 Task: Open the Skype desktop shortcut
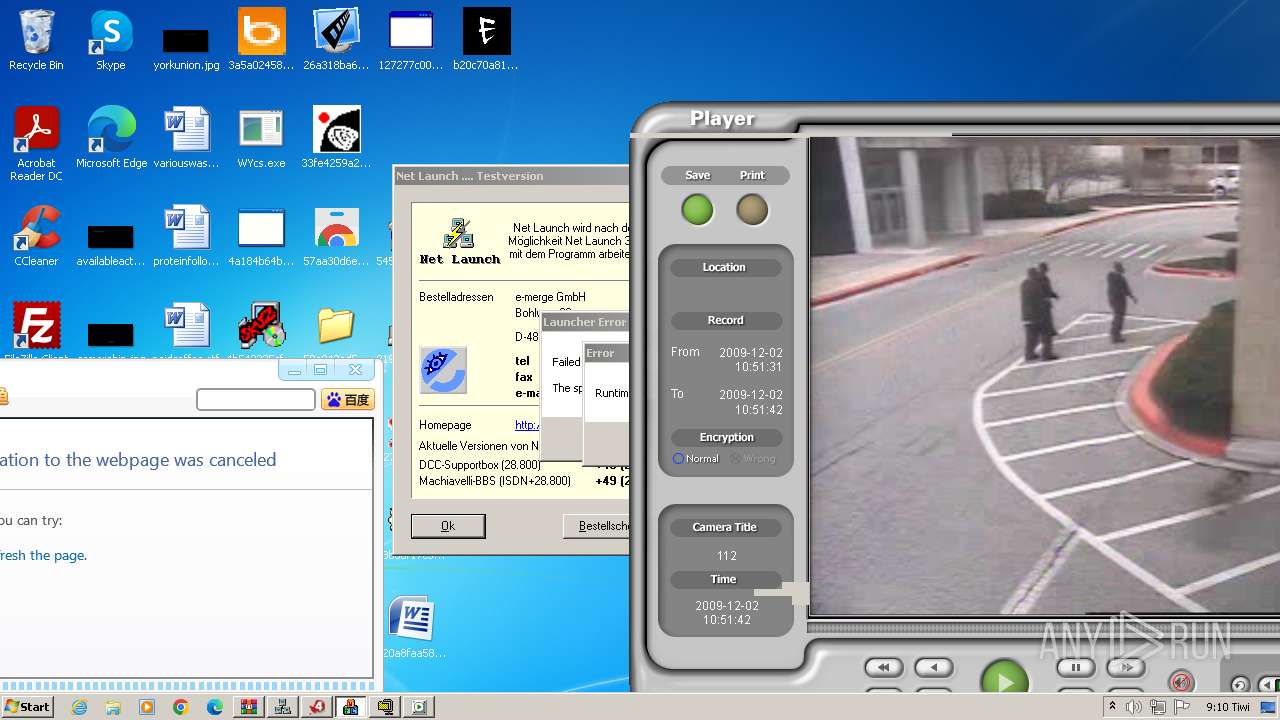[x=111, y=40]
